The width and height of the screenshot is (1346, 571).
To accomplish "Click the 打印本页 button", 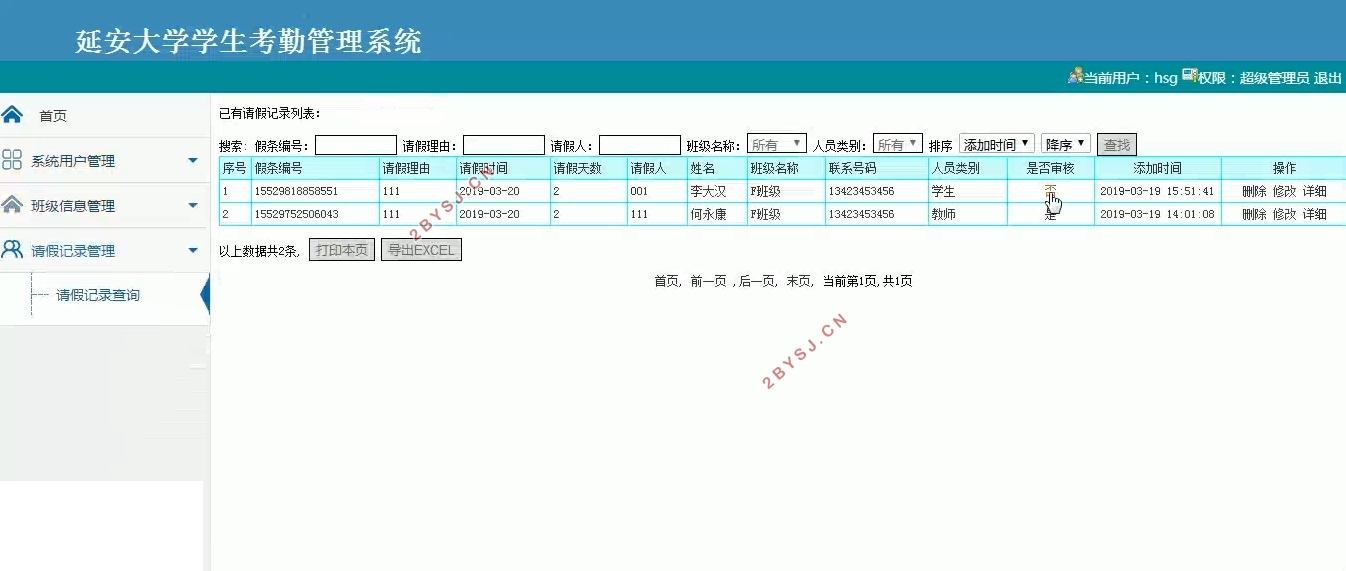I will (x=341, y=250).
